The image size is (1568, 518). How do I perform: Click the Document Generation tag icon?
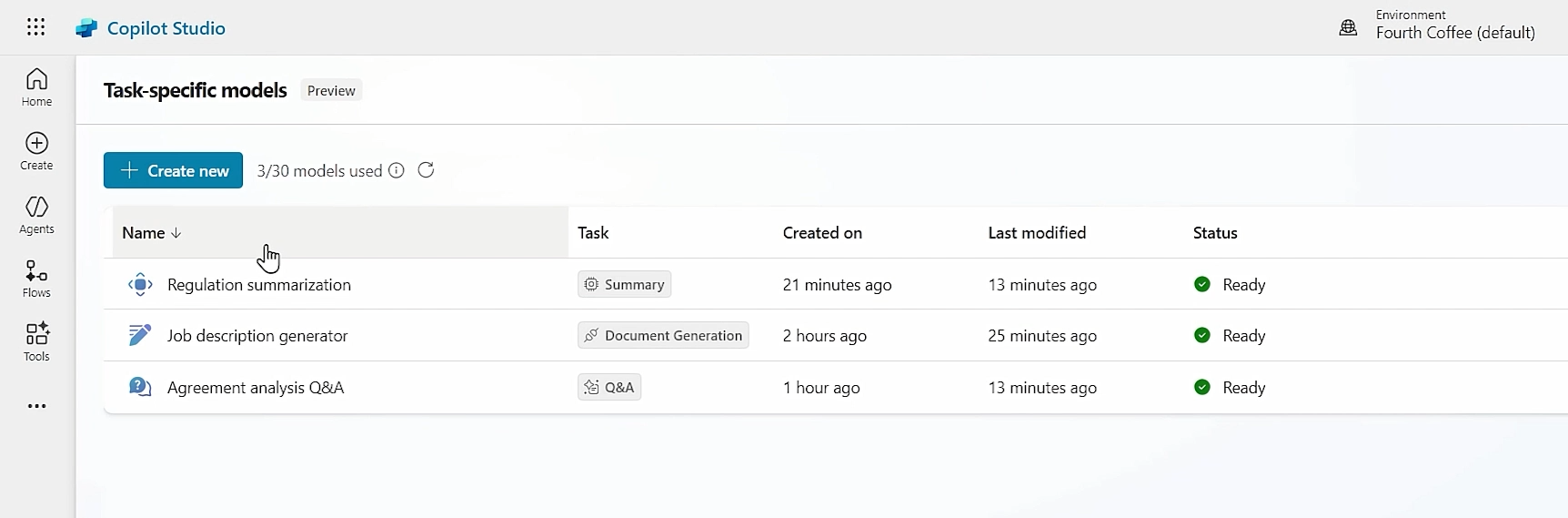click(591, 335)
